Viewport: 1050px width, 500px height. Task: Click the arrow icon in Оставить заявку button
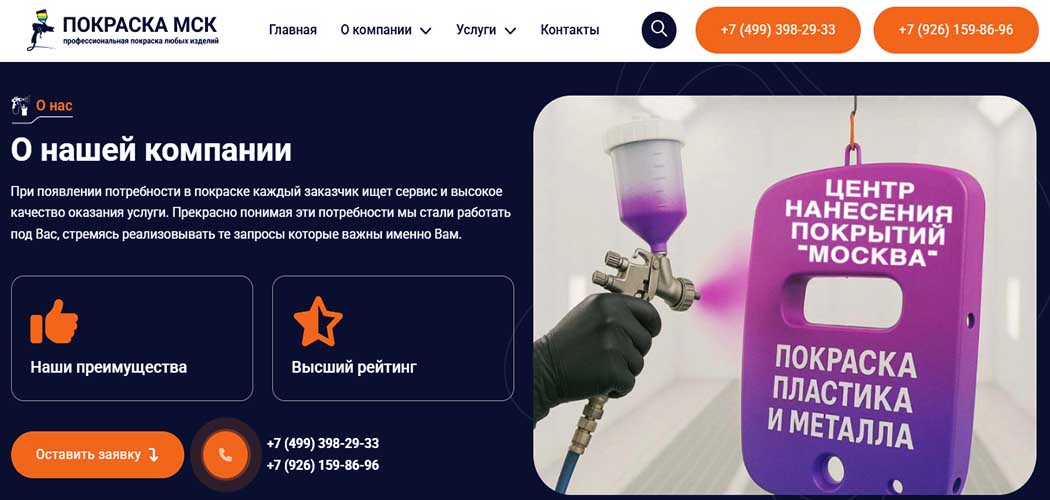(153, 454)
